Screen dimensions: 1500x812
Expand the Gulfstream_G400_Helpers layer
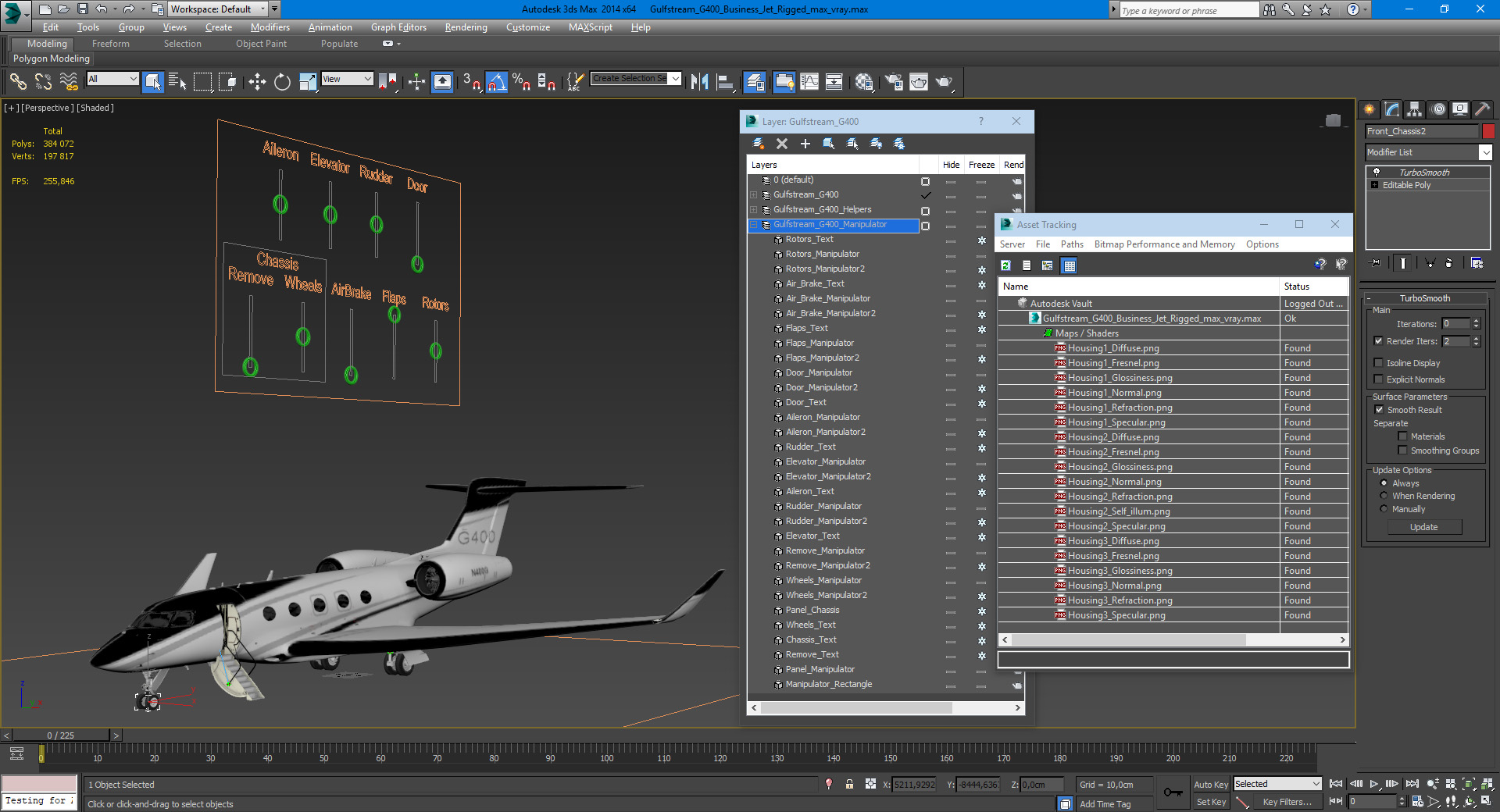(753, 209)
